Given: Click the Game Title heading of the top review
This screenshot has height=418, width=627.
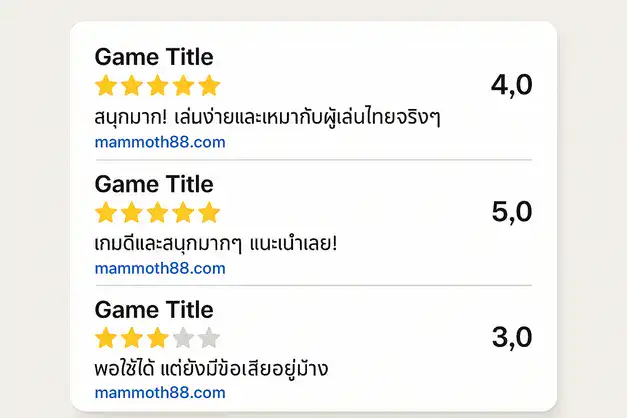Looking at the screenshot, I should coord(153,57).
